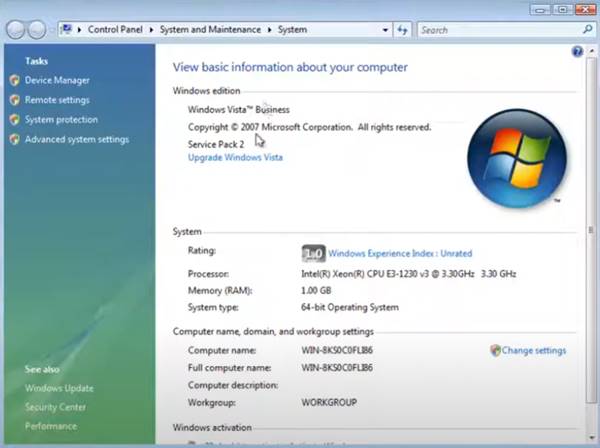Click the Forward navigation button
This screenshot has height=448, width=600.
pyautogui.click(x=37, y=30)
